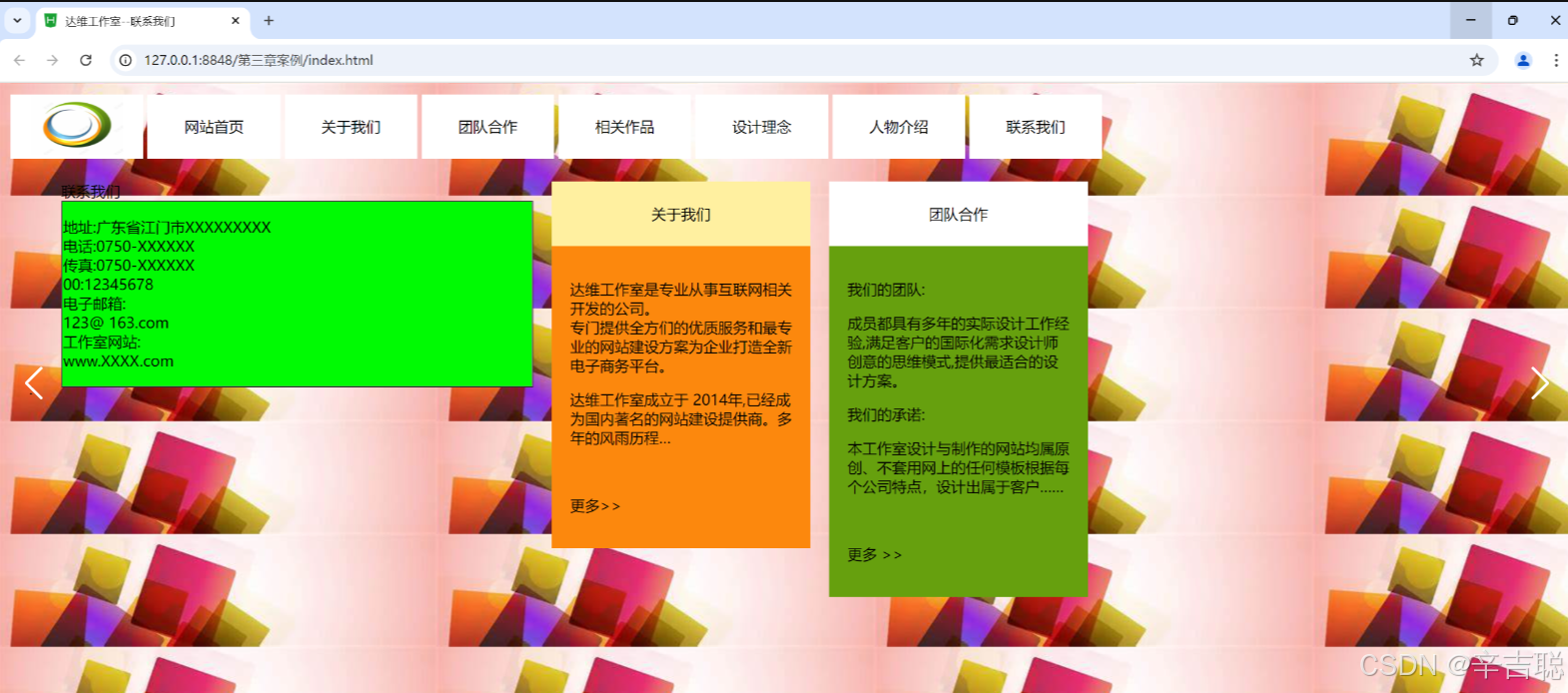Open the 关于我们 navigation item
Screen dimensions: 1568x693
pos(351,127)
